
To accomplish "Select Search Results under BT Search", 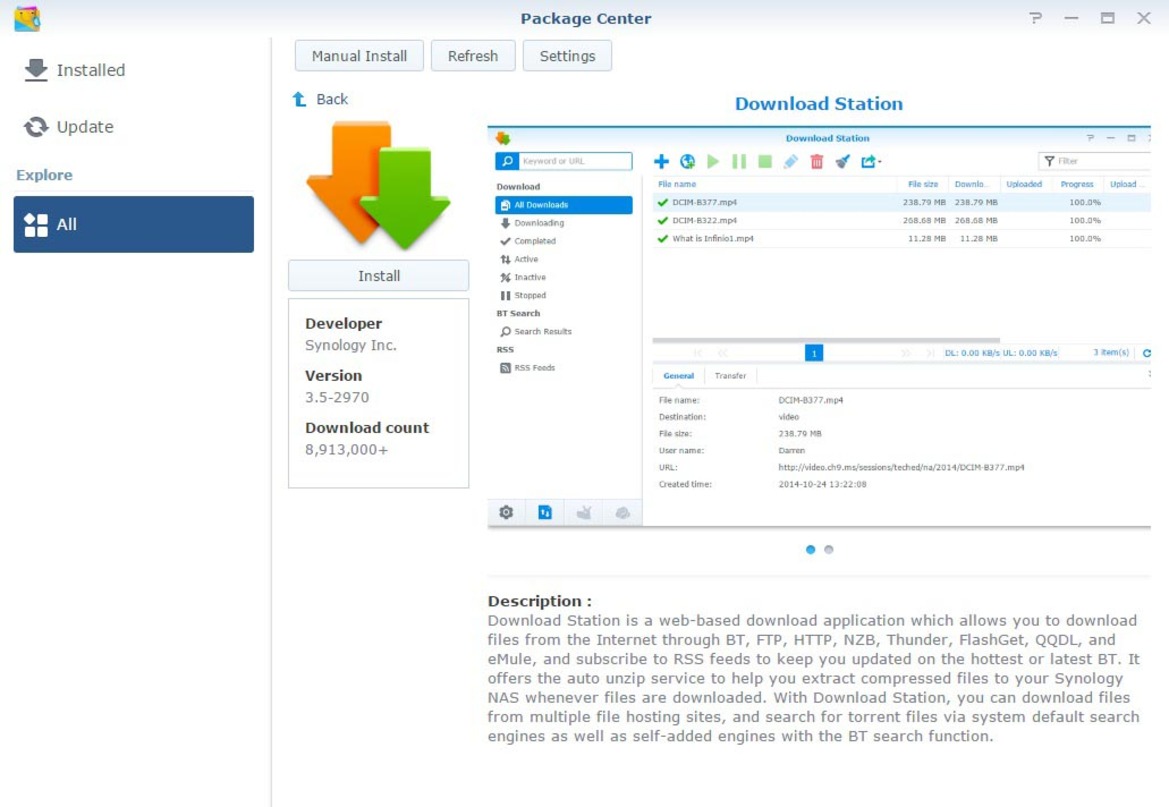I will (536, 331).
